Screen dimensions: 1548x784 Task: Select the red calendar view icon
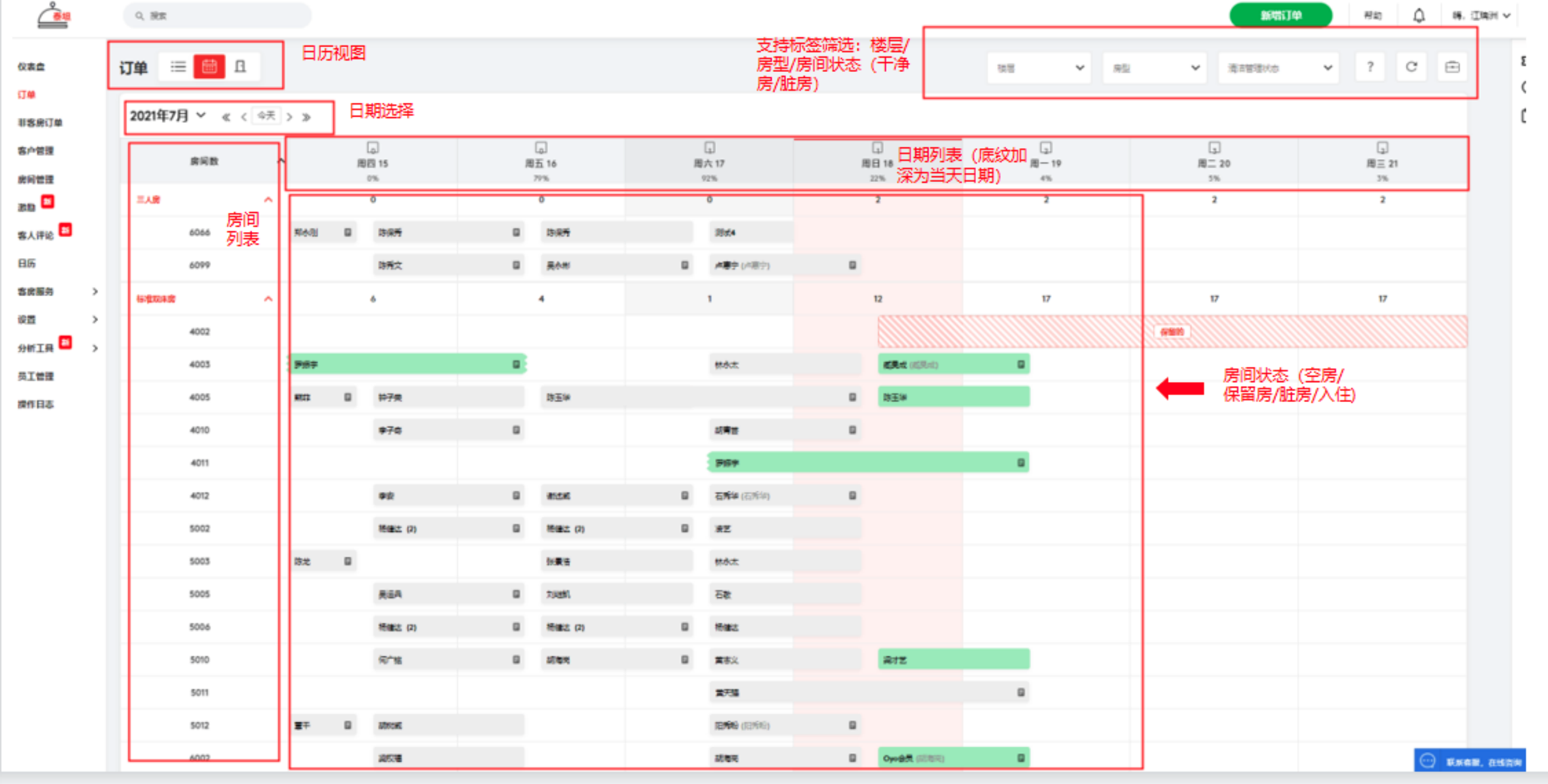[209, 66]
